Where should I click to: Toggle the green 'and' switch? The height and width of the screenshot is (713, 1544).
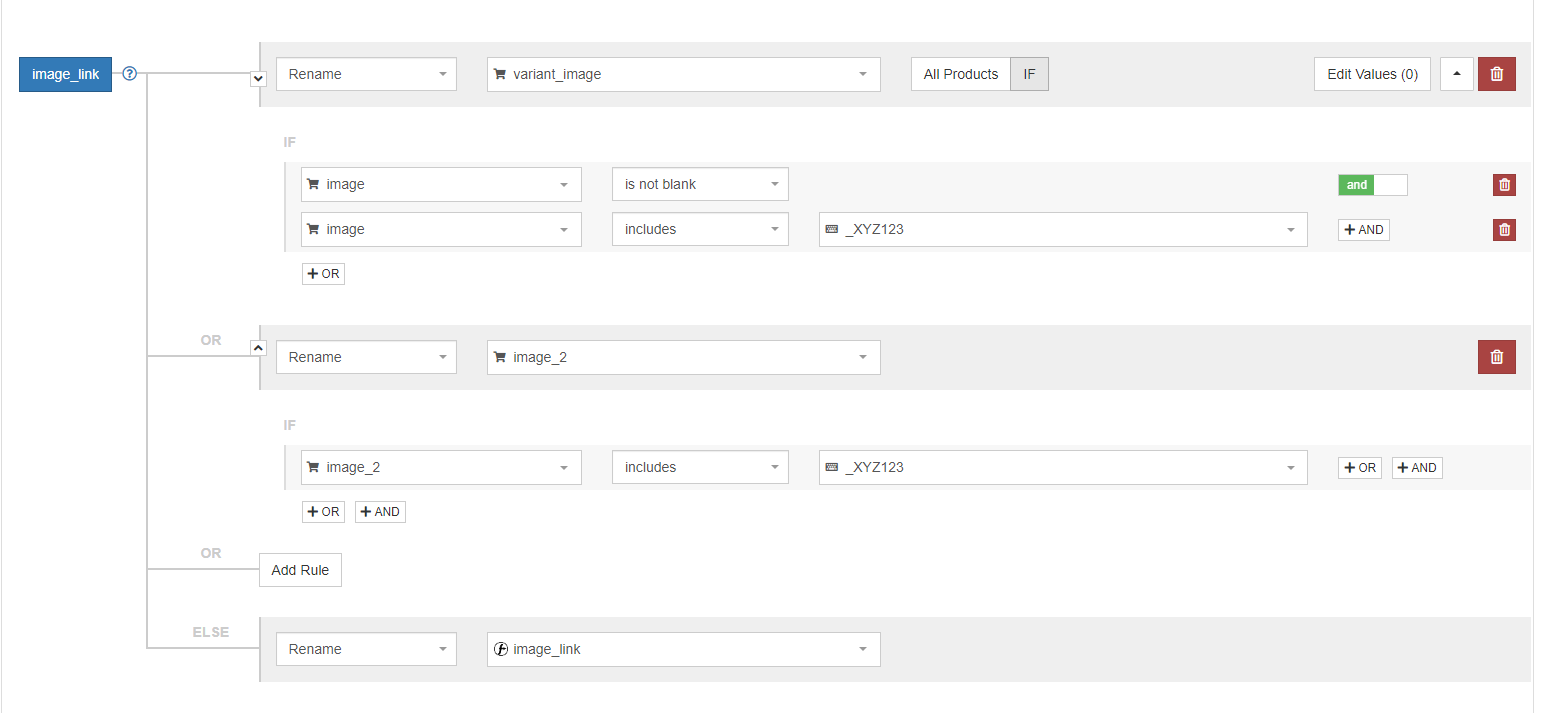tap(1372, 185)
